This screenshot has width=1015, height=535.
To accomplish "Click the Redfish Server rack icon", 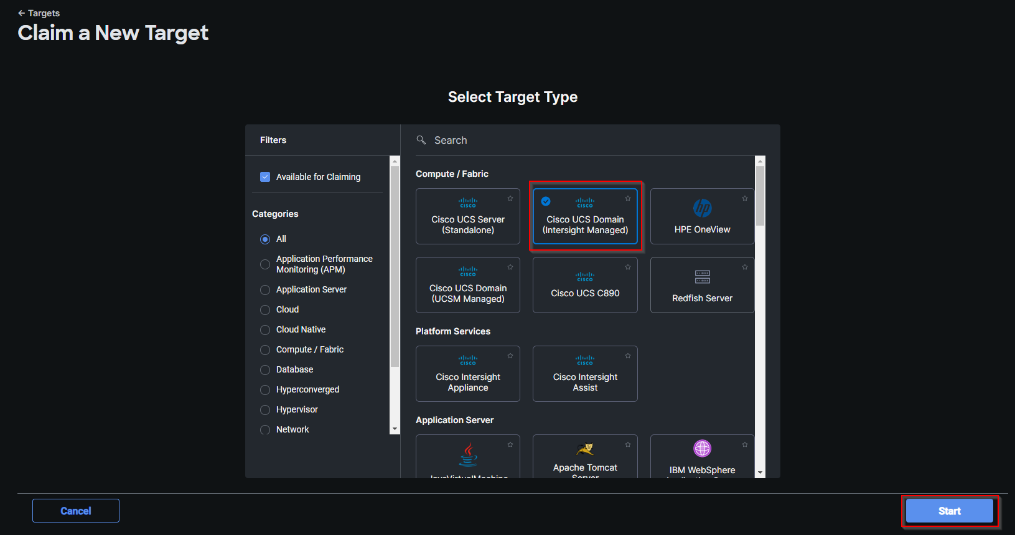I will pyautogui.click(x=702, y=277).
